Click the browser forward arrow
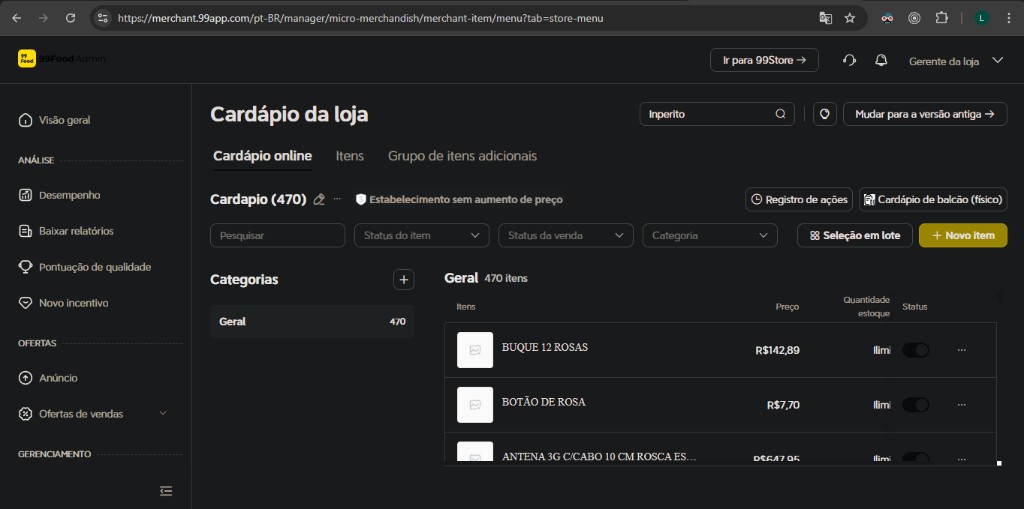This screenshot has height=509, width=1024. pyautogui.click(x=44, y=18)
